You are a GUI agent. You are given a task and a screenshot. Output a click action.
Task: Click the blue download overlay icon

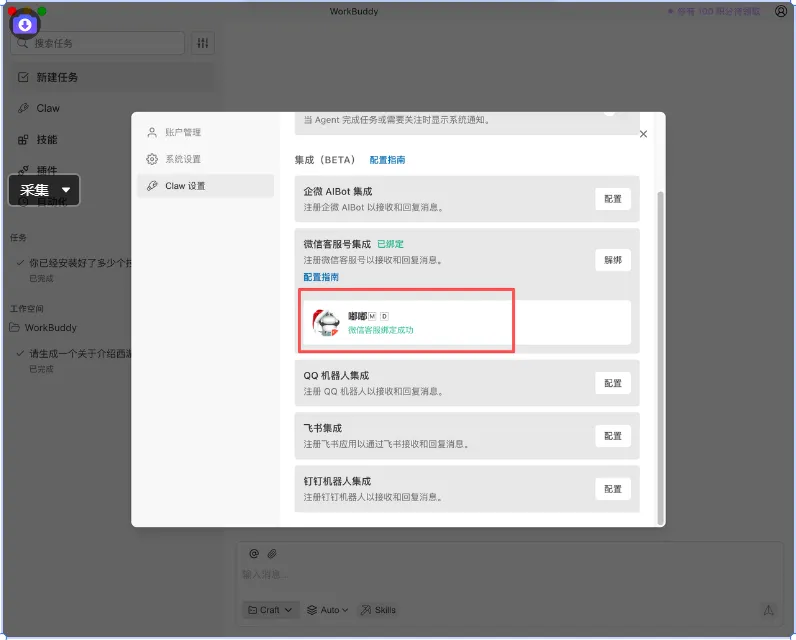pyautogui.click(x=25, y=24)
